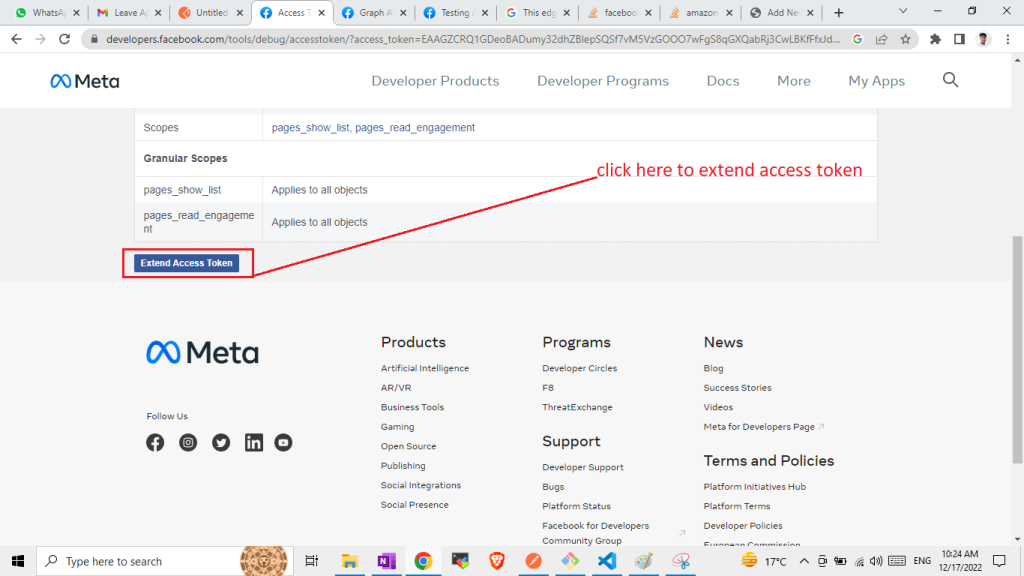The width and height of the screenshot is (1024, 576).
Task: Open the Docs navigation item
Action: click(x=723, y=81)
